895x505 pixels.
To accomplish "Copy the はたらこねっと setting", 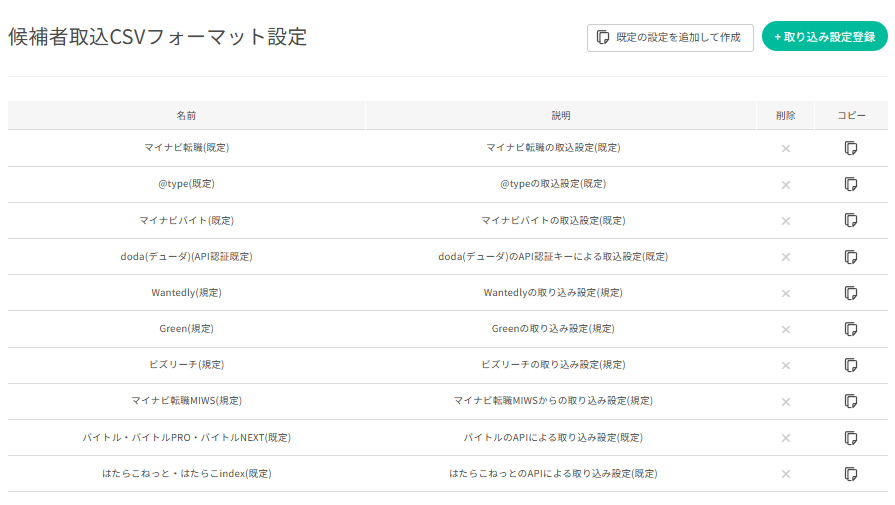I will coord(851,474).
